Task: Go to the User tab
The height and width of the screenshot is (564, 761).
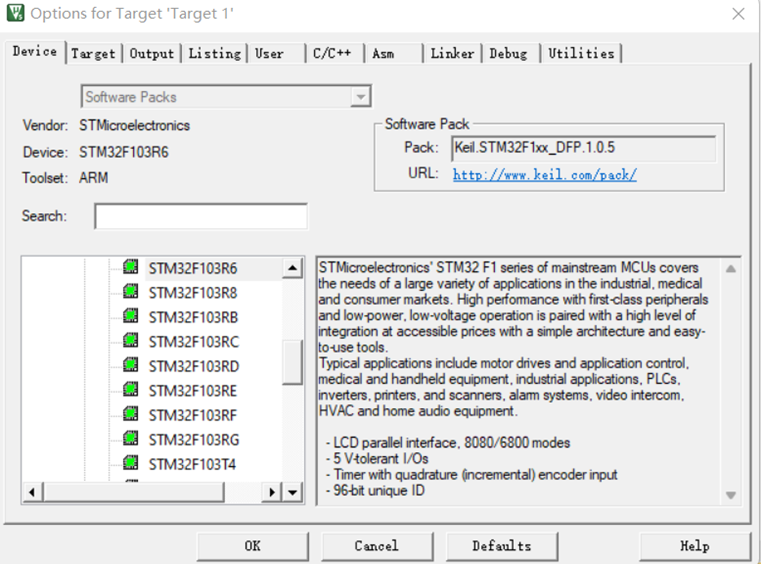Action: click(269, 53)
